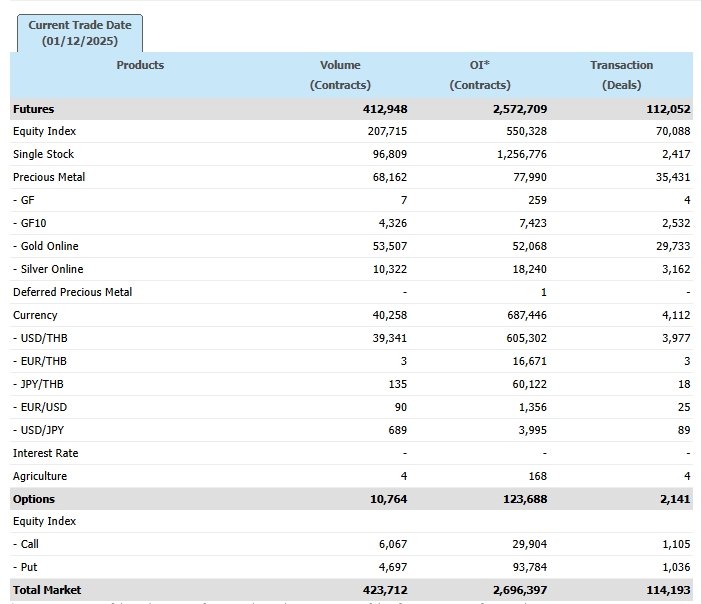Click the Call options row label
Viewport: 701px width, 604px height.
point(26,544)
